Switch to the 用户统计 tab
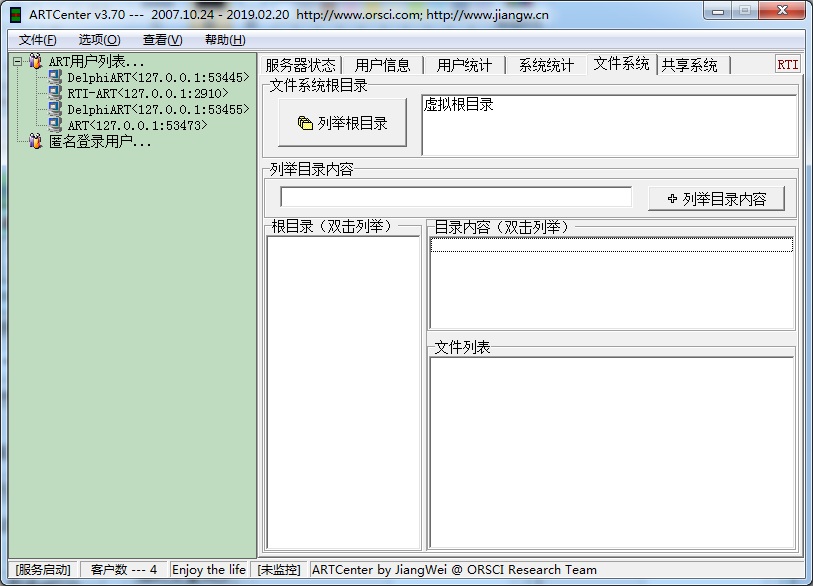This screenshot has width=813, height=586. coord(464,65)
